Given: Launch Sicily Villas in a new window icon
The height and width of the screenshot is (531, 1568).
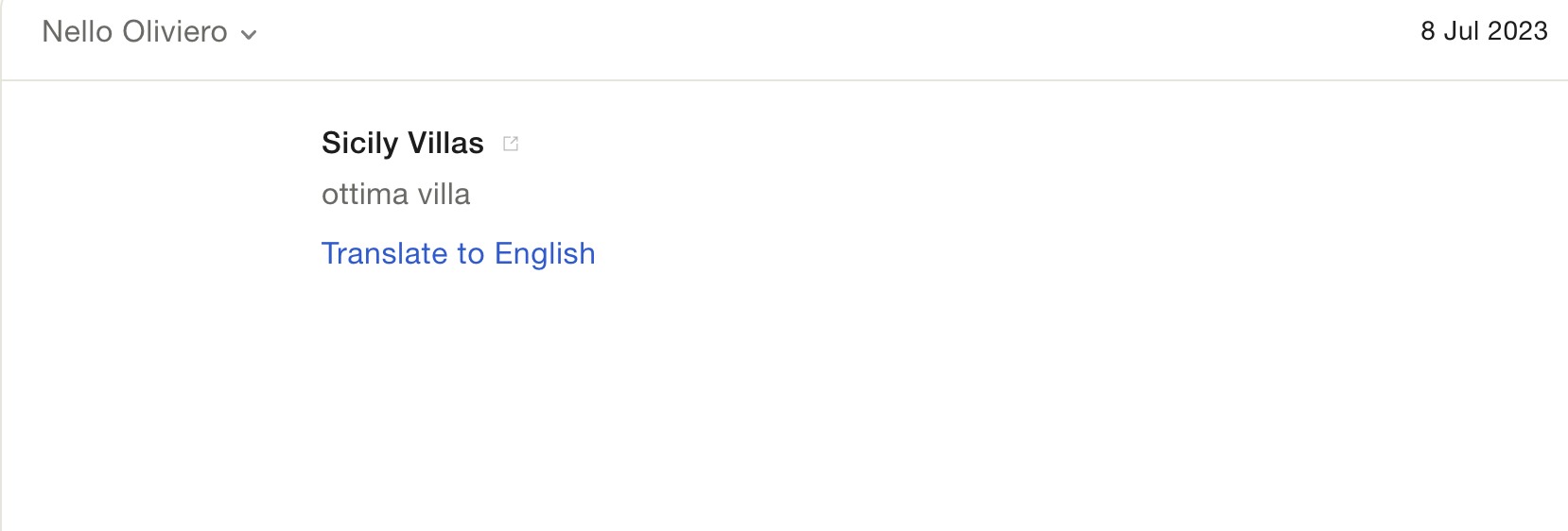Looking at the screenshot, I should coord(511,144).
